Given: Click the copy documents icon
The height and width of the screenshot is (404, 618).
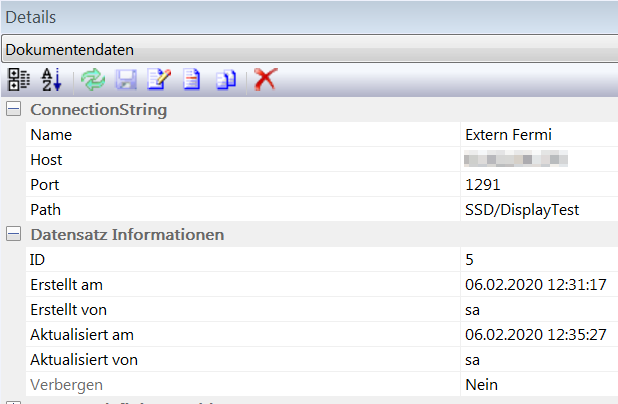Looking at the screenshot, I should [x=226, y=80].
